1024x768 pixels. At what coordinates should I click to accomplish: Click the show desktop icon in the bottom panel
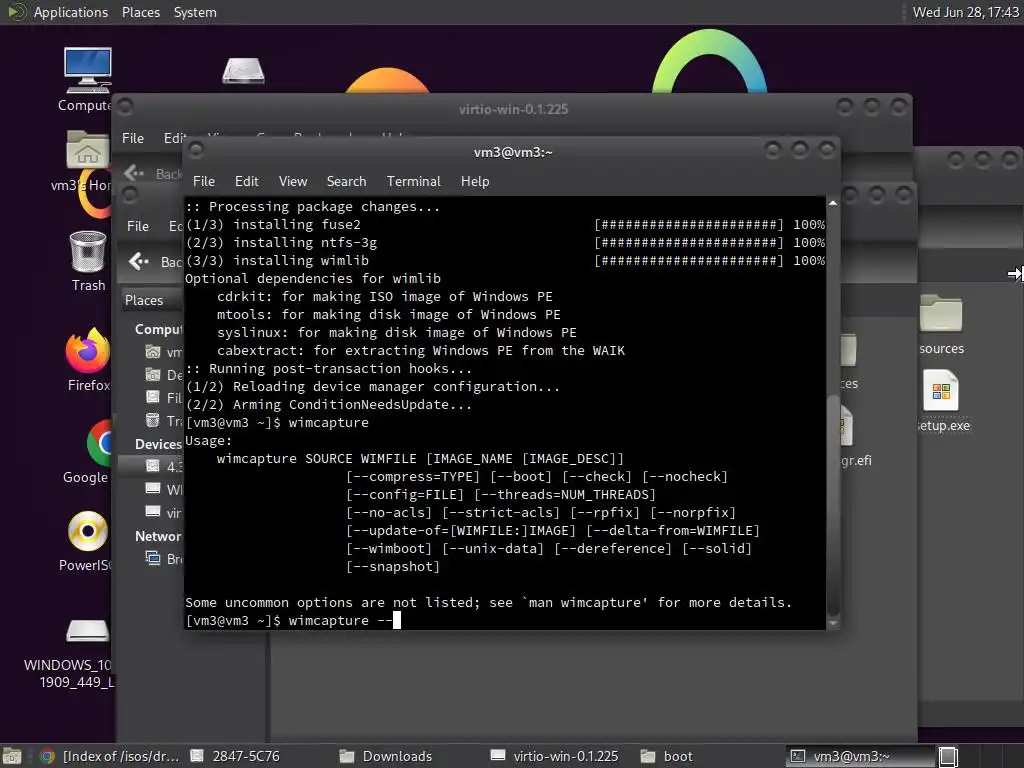12,756
